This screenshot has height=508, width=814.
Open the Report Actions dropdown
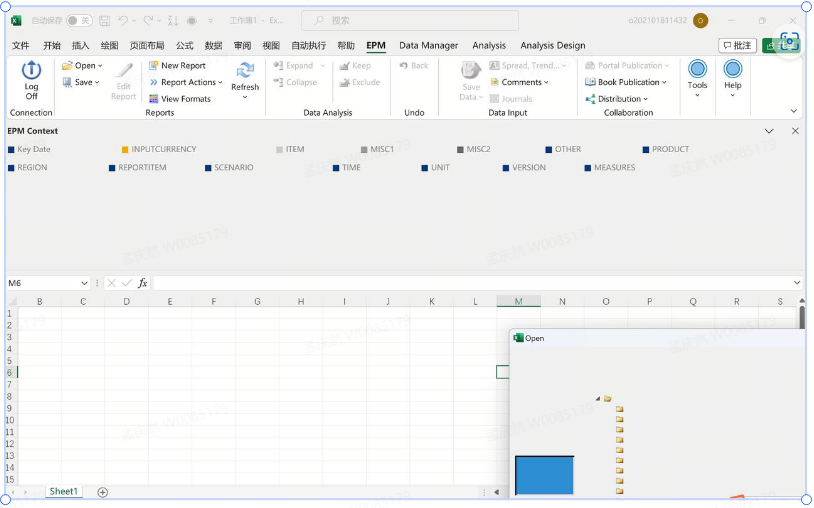(186, 83)
